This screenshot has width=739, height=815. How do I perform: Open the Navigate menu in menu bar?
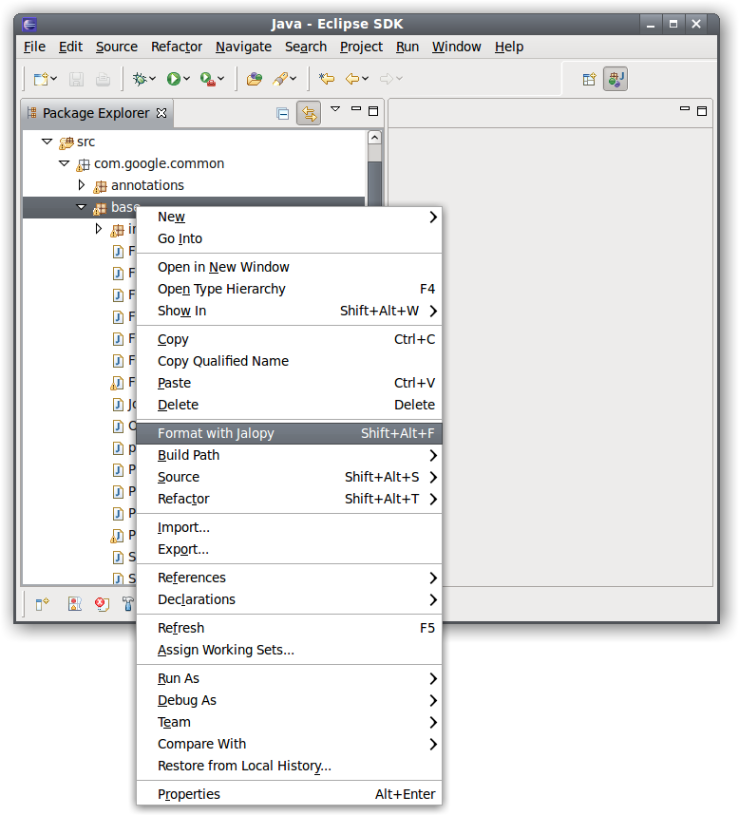243,47
